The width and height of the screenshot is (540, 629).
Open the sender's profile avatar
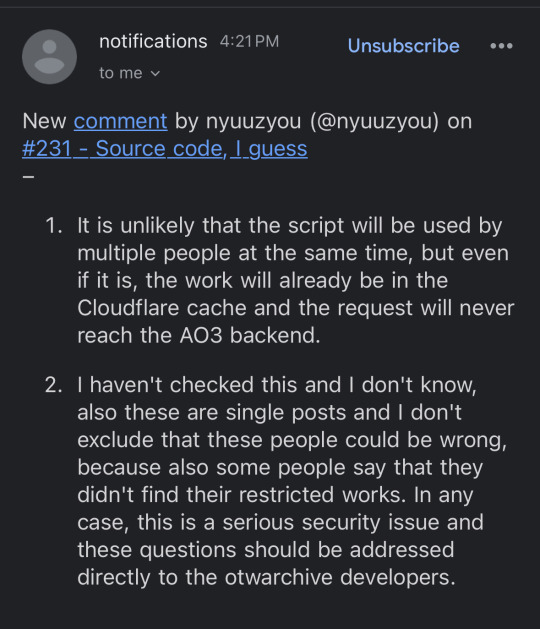click(49, 57)
